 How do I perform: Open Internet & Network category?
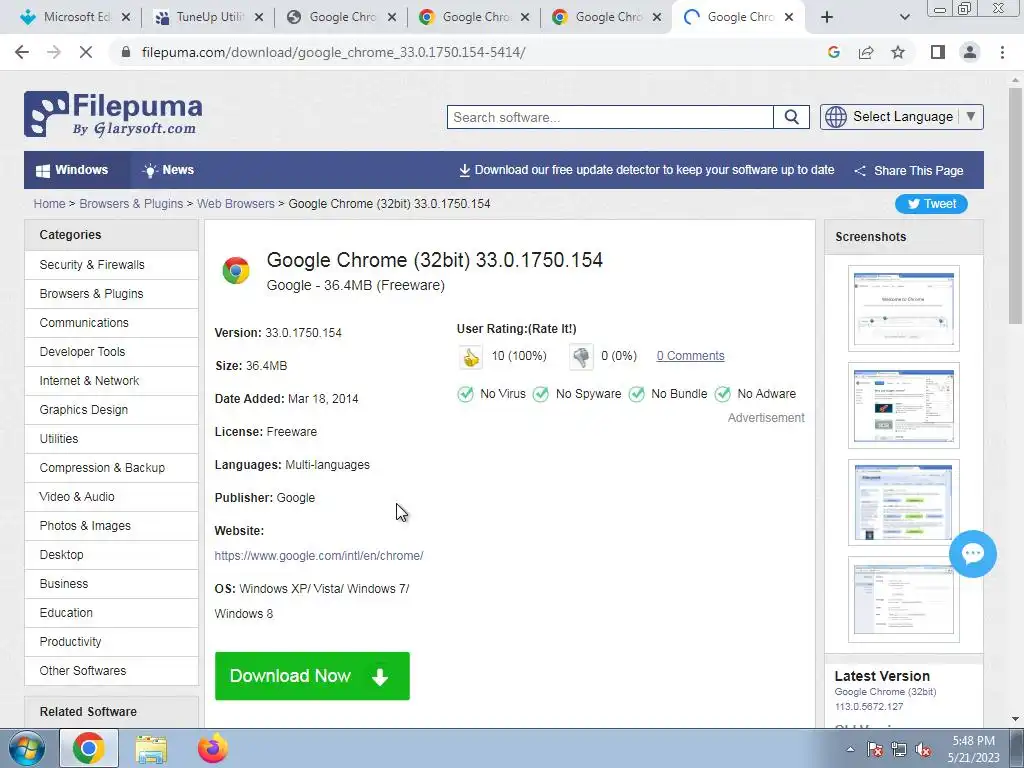(x=112, y=381)
